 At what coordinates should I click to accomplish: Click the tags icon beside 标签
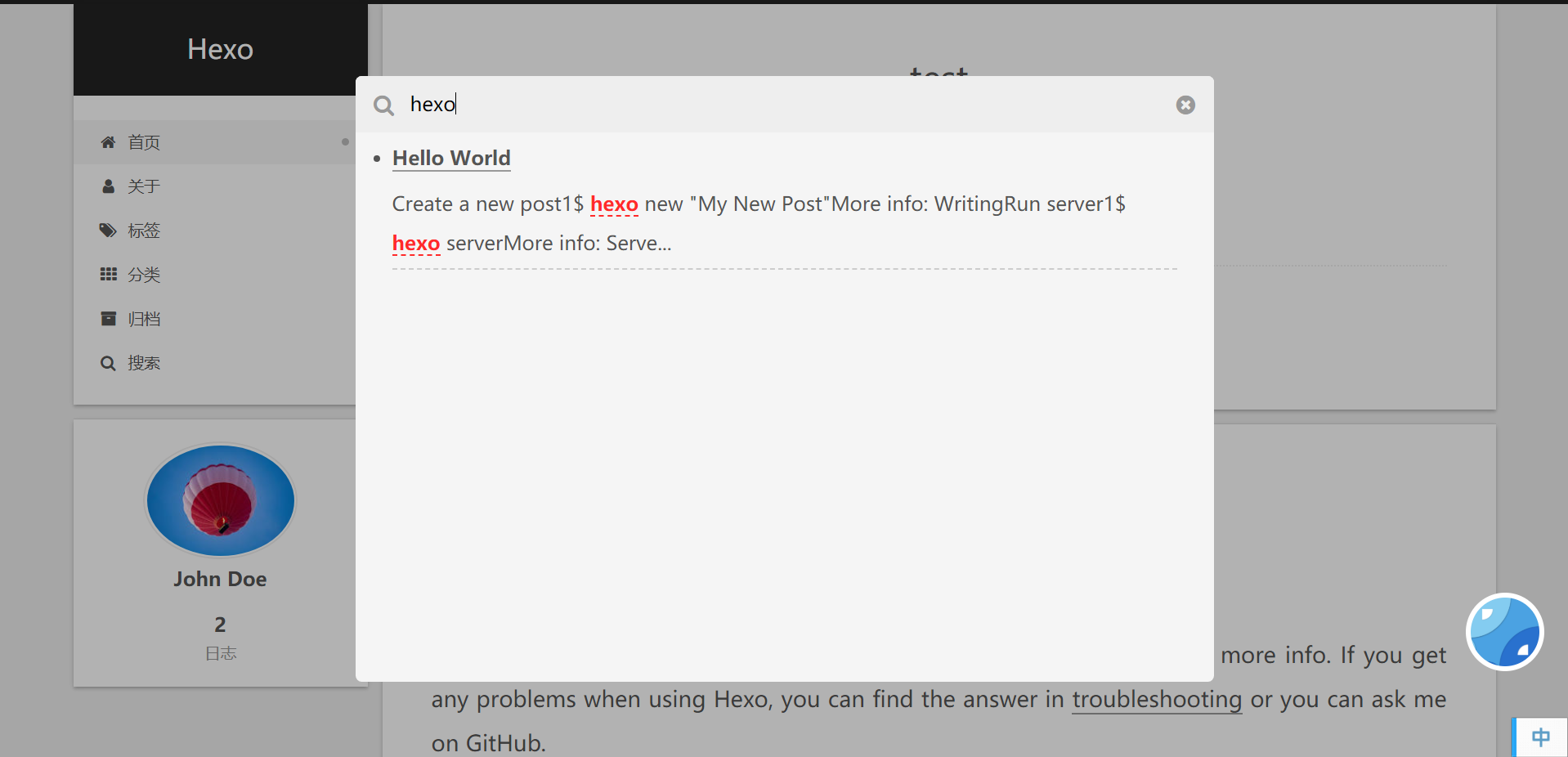pos(108,231)
